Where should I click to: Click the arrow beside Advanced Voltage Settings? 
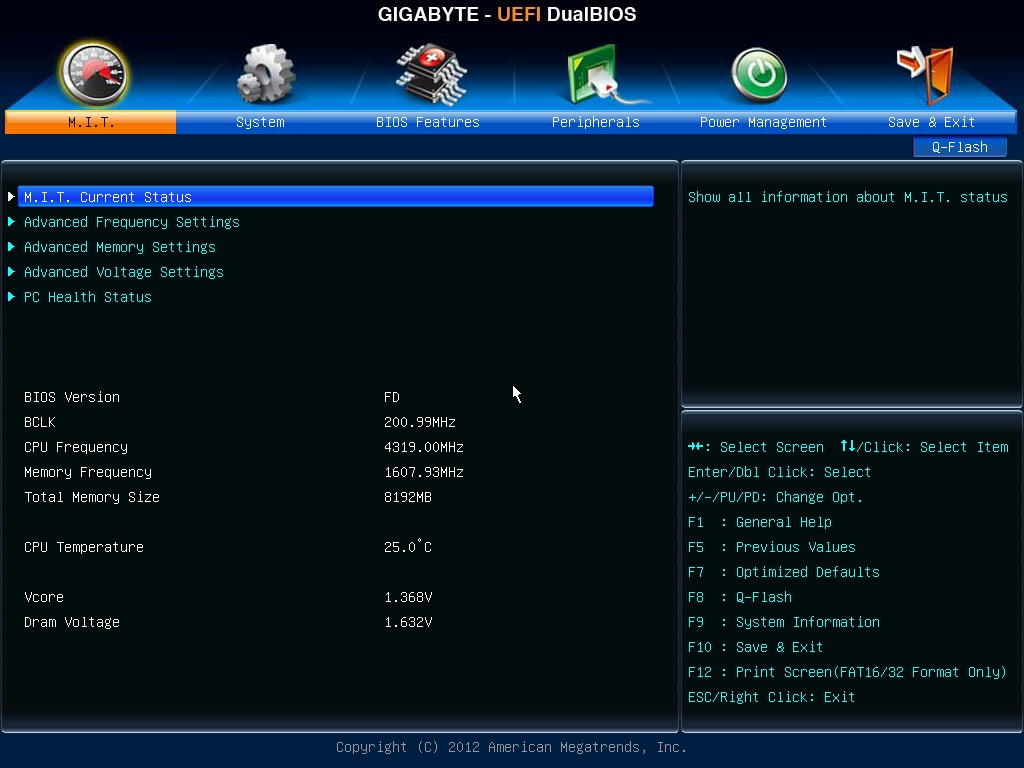(11, 272)
